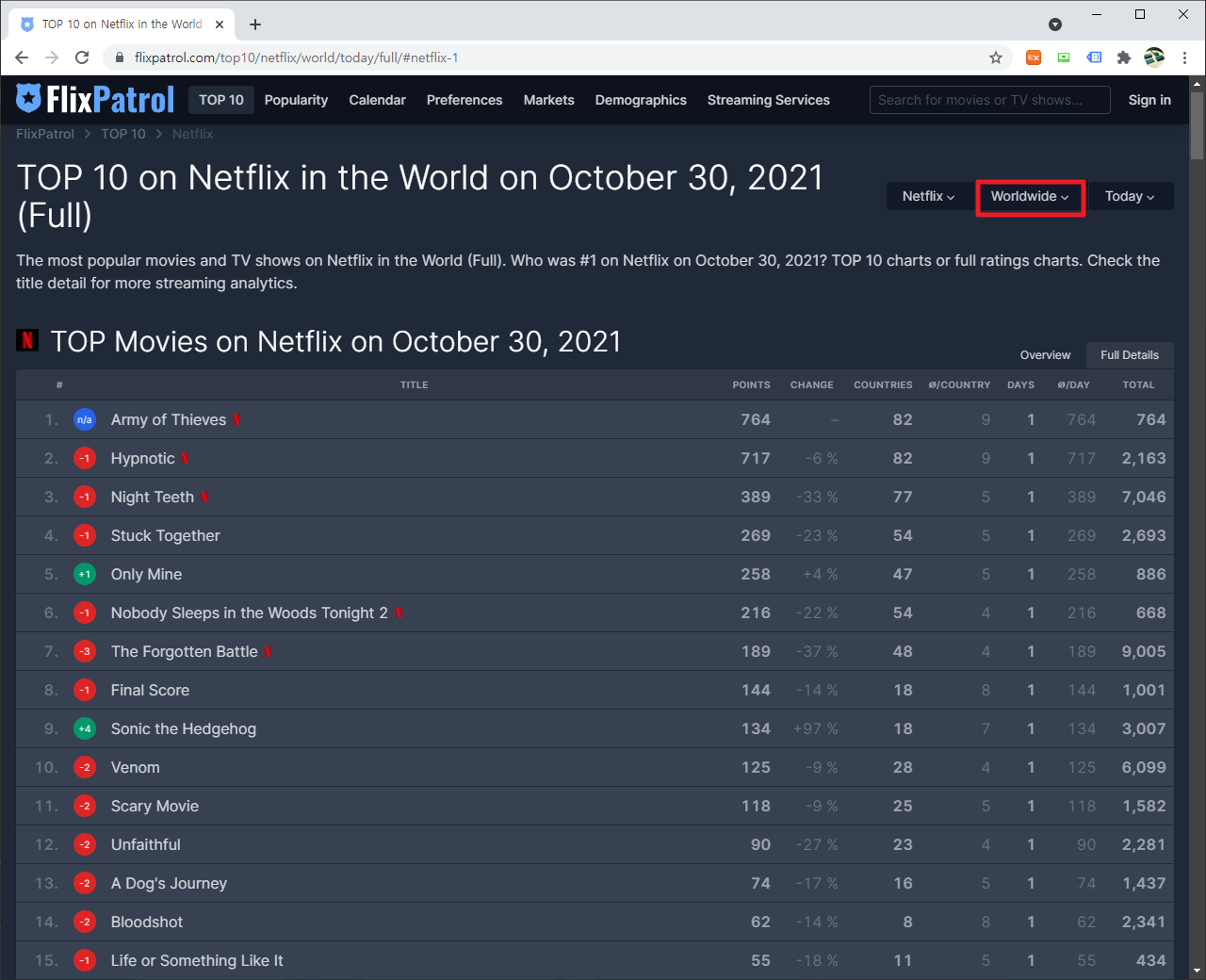Click the +4 badge next to Sonic the Hedgehog
Screen dimensions: 1206x980
(85, 728)
